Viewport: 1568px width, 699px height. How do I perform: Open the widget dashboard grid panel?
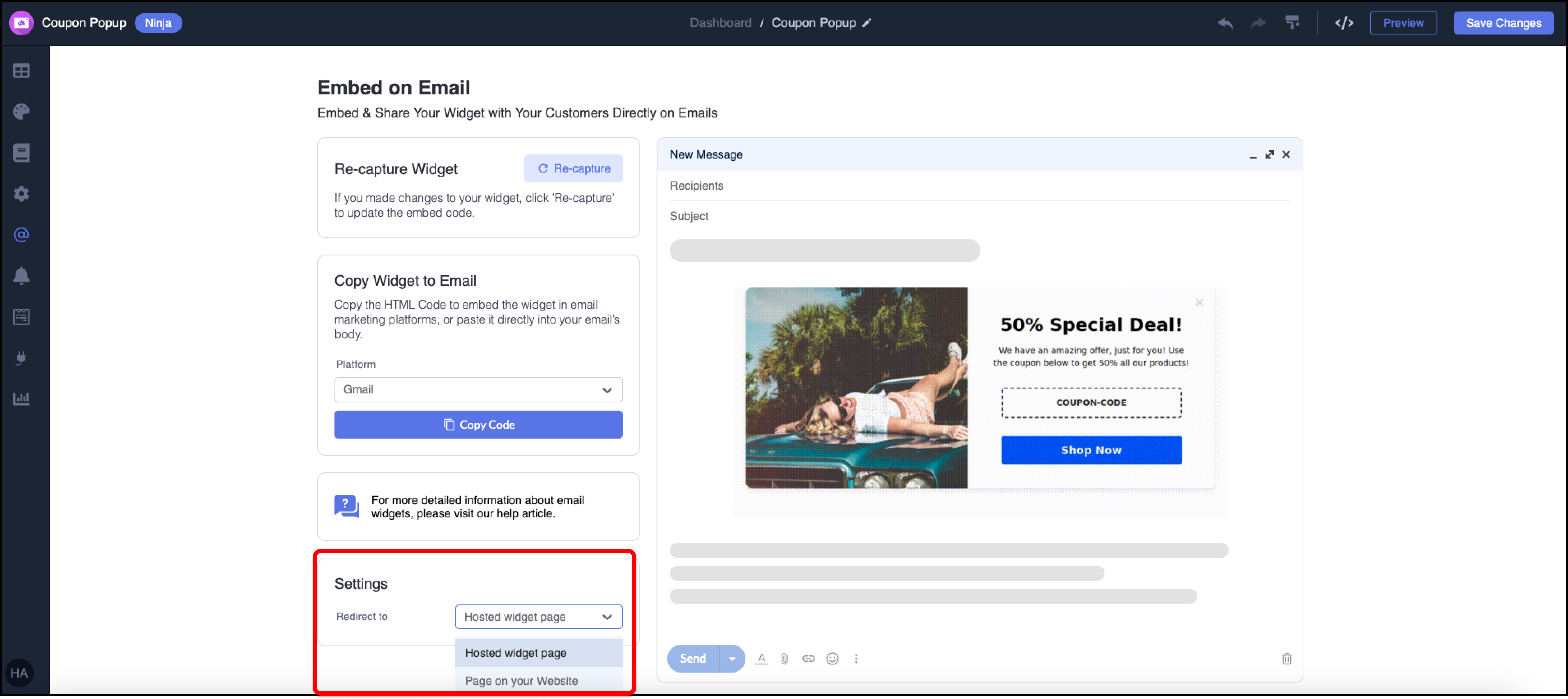point(21,70)
